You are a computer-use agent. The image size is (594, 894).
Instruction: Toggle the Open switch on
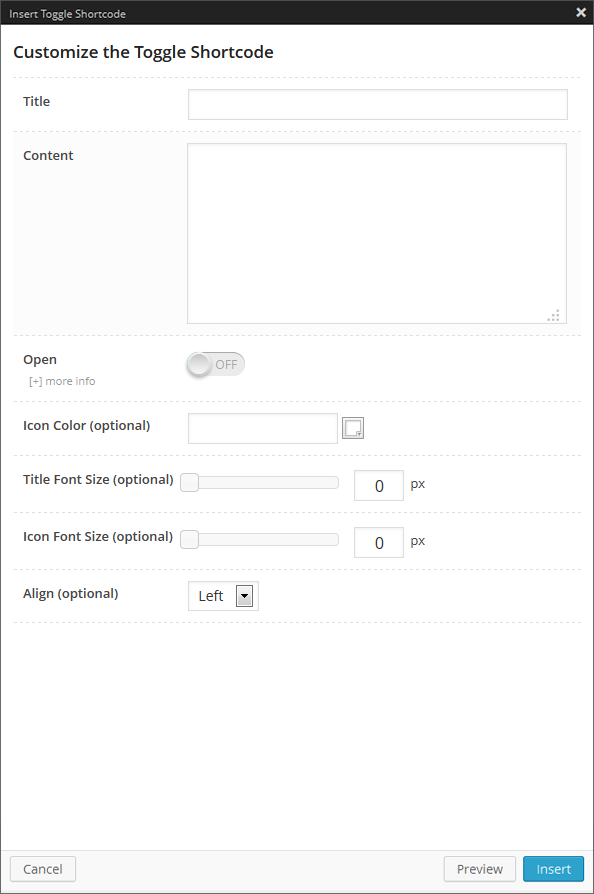pyautogui.click(x=215, y=364)
